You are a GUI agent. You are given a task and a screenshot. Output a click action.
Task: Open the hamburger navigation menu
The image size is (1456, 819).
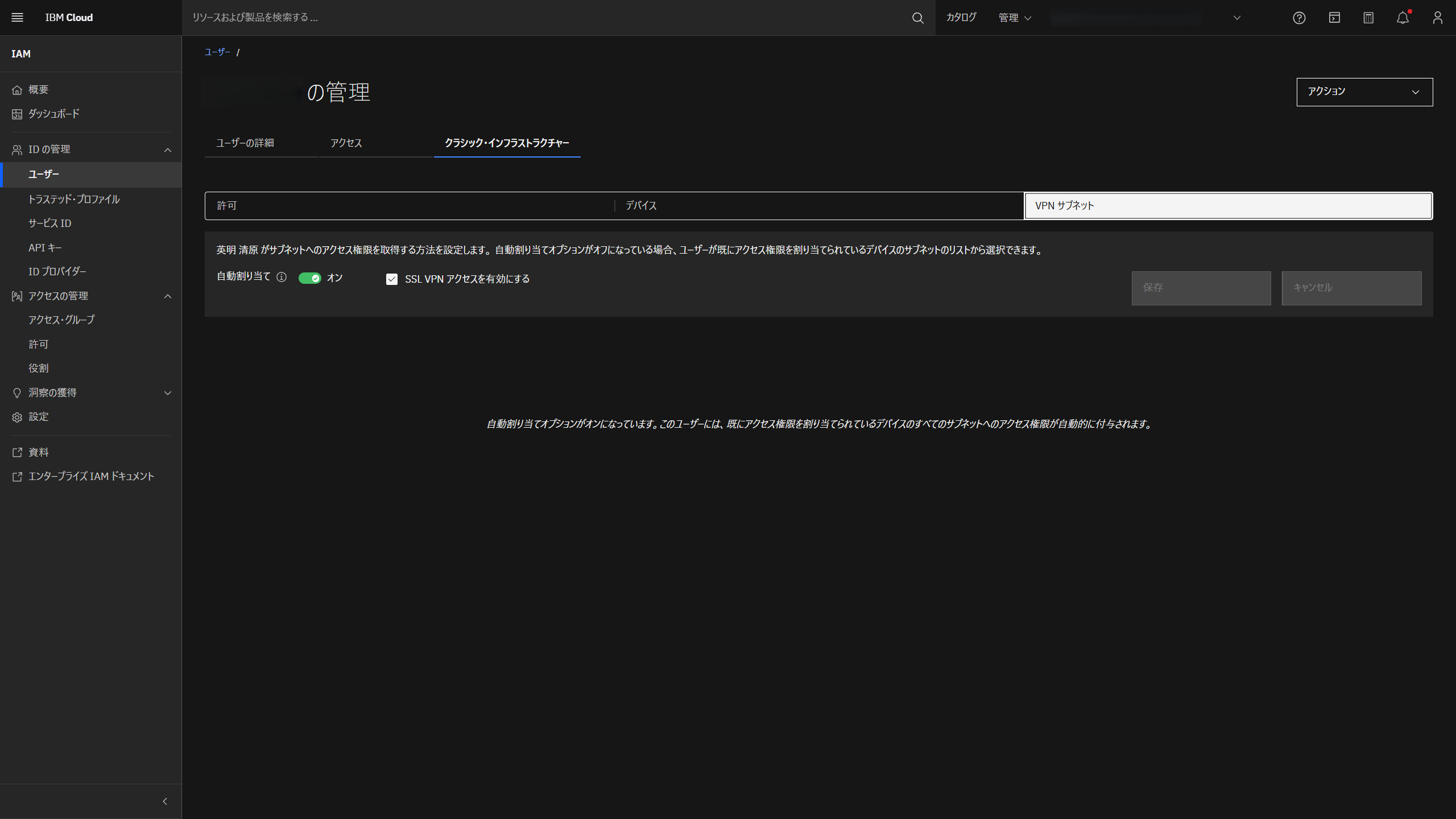(x=17, y=17)
